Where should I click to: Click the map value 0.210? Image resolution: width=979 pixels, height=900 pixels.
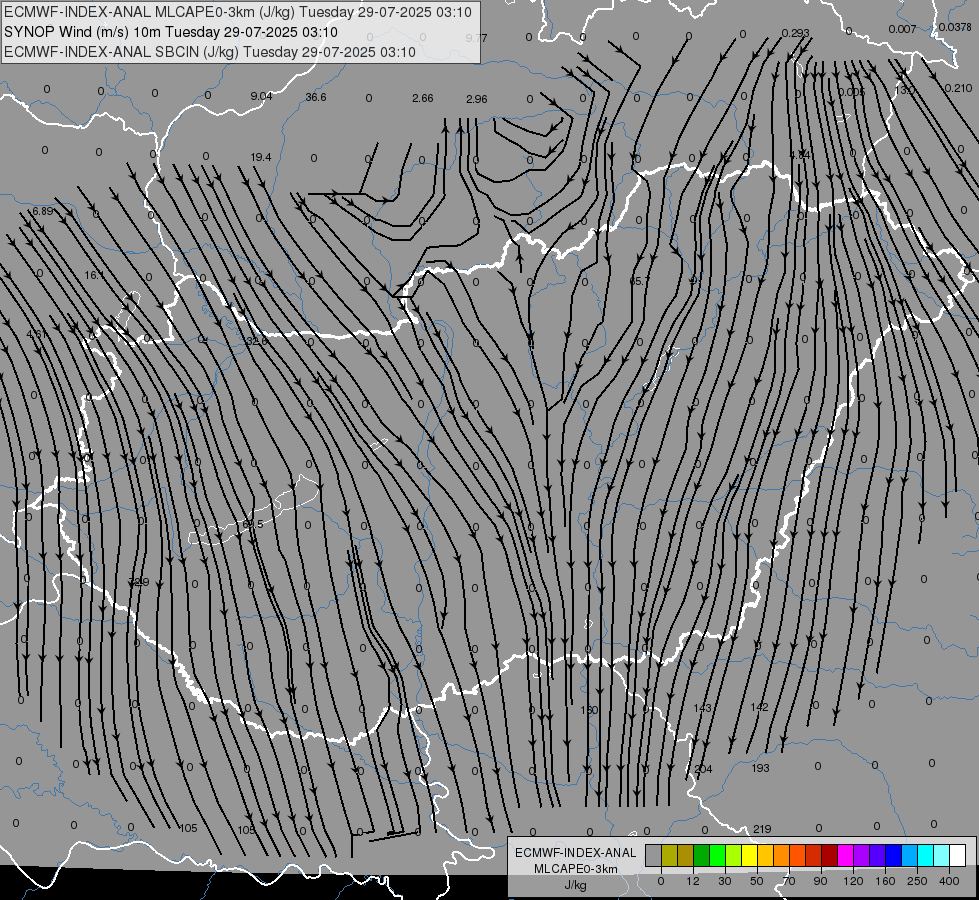tap(958, 88)
